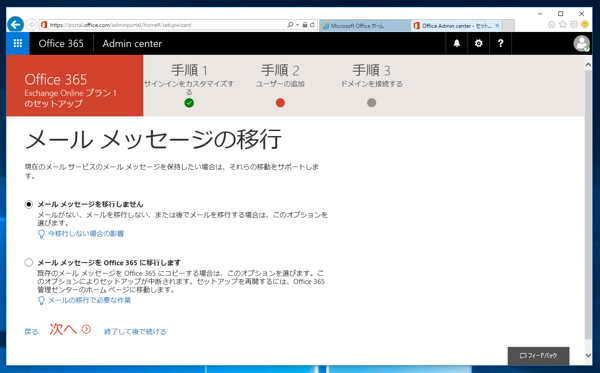
Task: Click the browser smiley feedback icon
Action: (585, 24)
